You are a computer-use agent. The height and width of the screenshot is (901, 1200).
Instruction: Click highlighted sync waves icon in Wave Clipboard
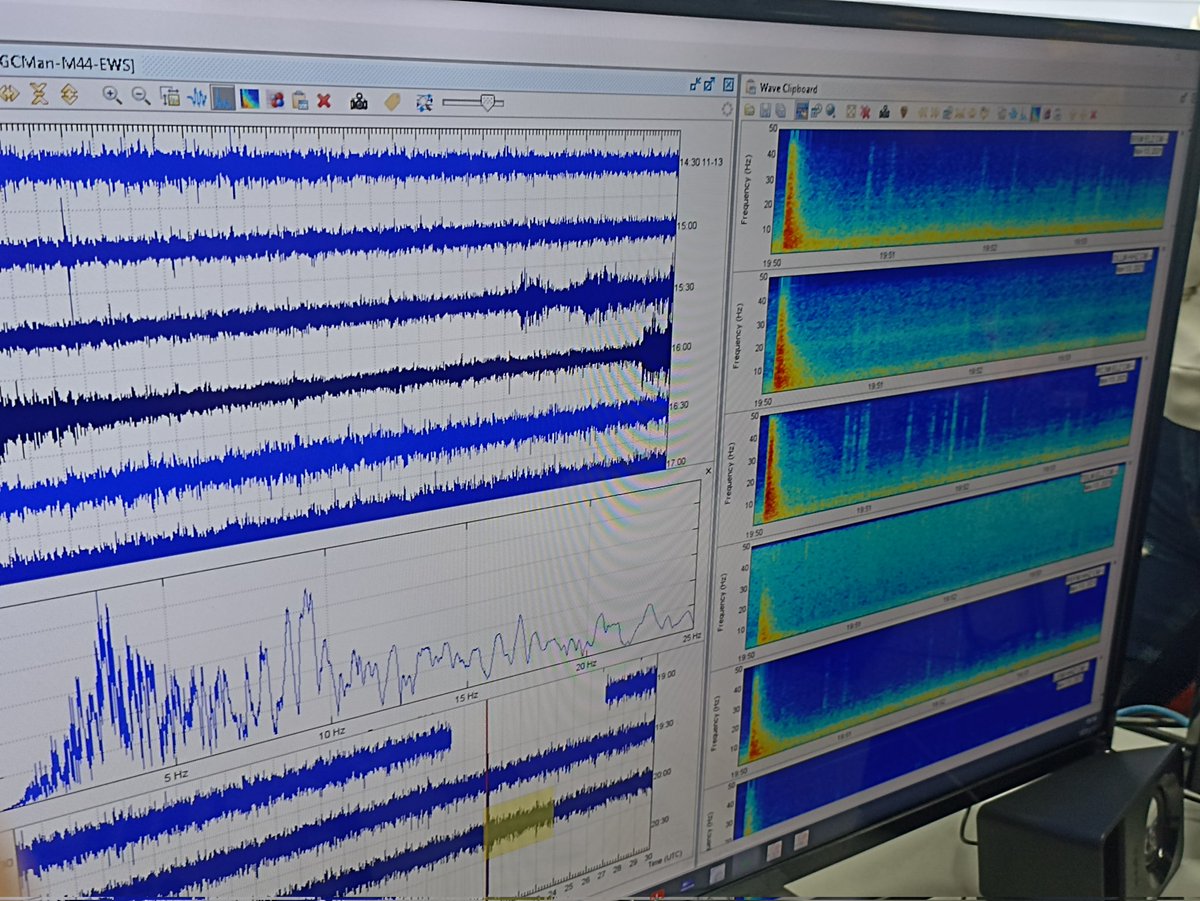802,111
